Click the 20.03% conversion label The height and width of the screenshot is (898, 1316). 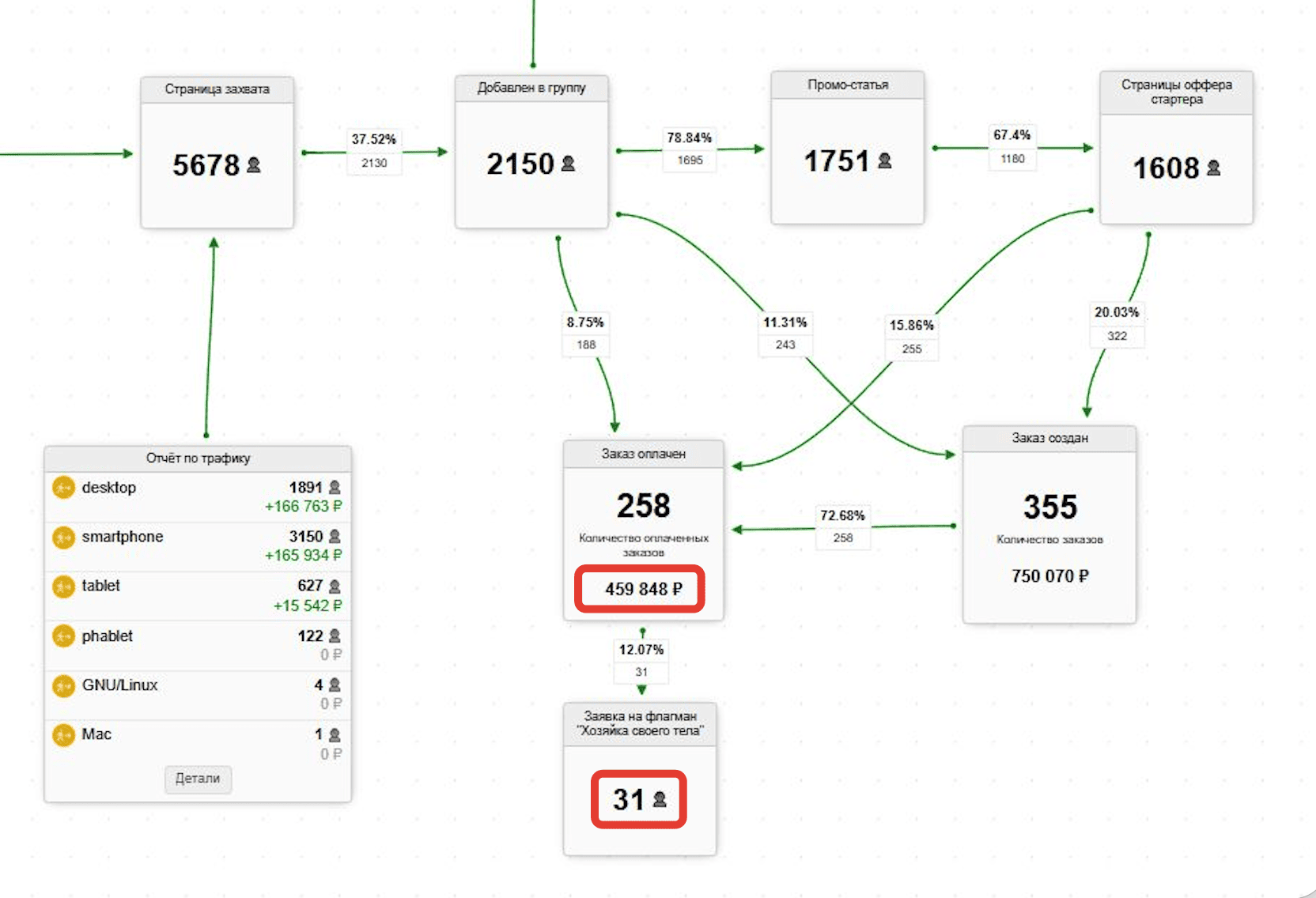[1117, 312]
